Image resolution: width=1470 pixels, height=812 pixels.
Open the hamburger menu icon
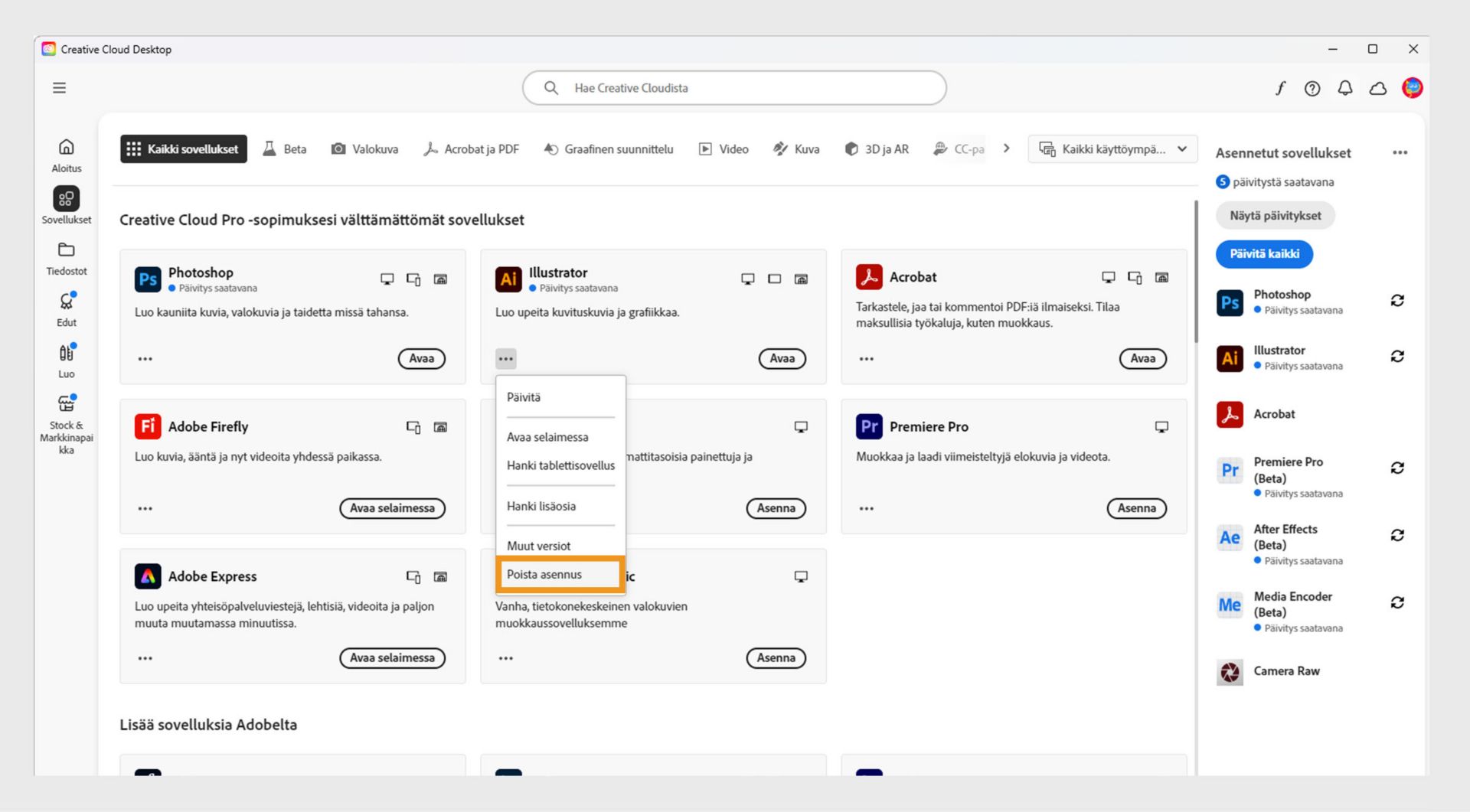pyautogui.click(x=59, y=88)
